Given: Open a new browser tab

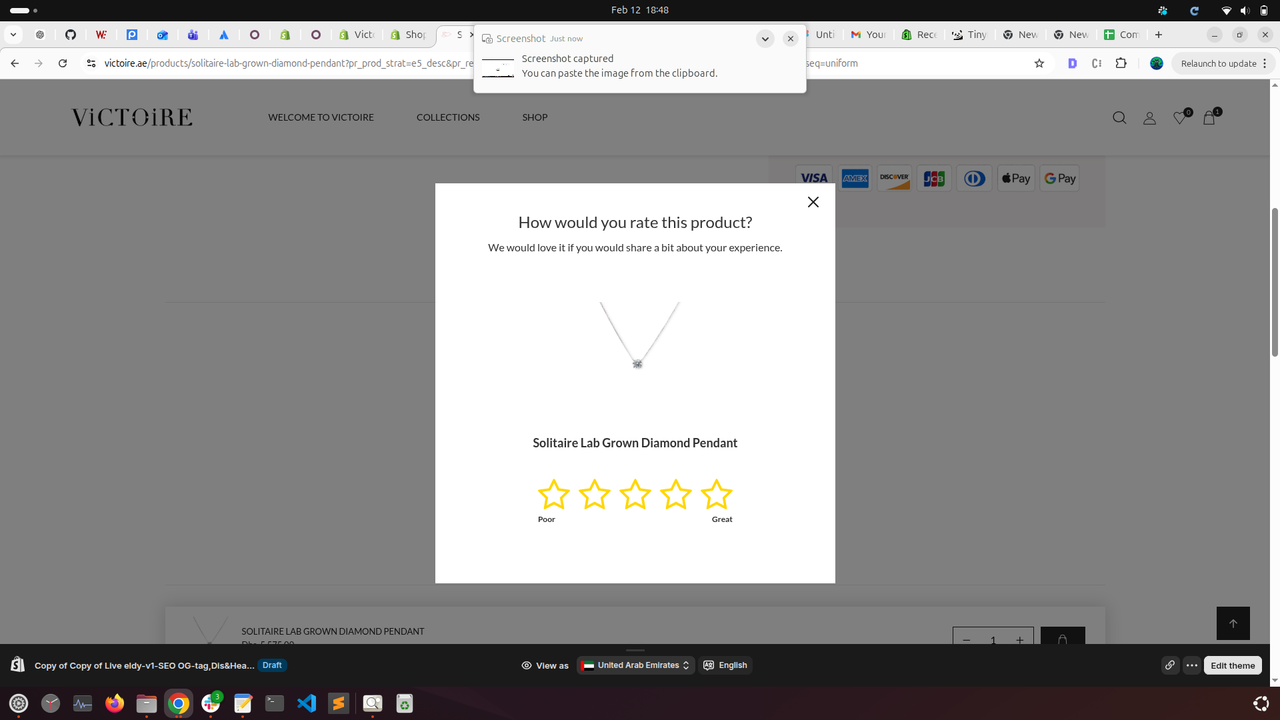Looking at the screenshot, I should click(x=1158, y=34).
